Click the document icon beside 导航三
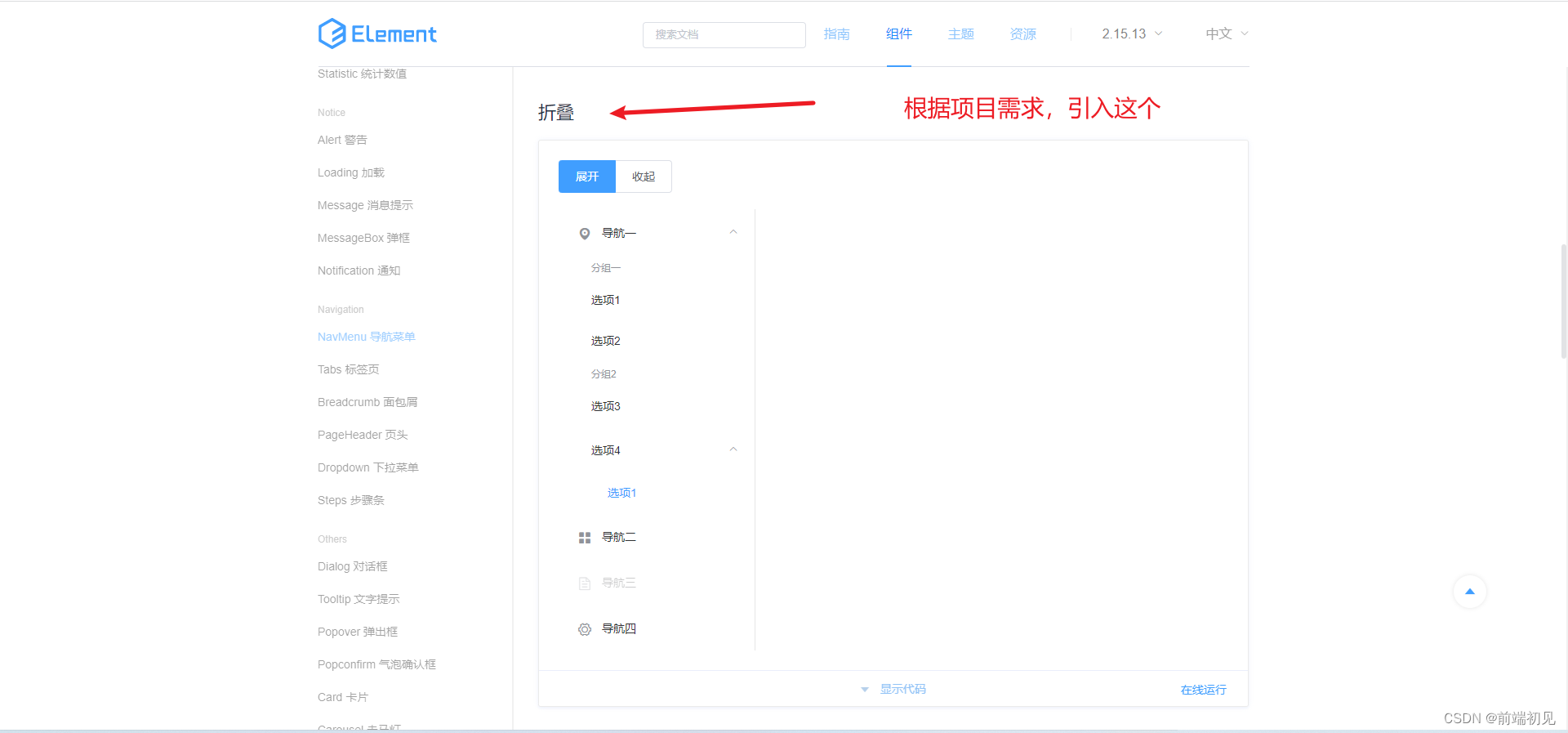The image size is (1568, 733). tap(585, 583)
